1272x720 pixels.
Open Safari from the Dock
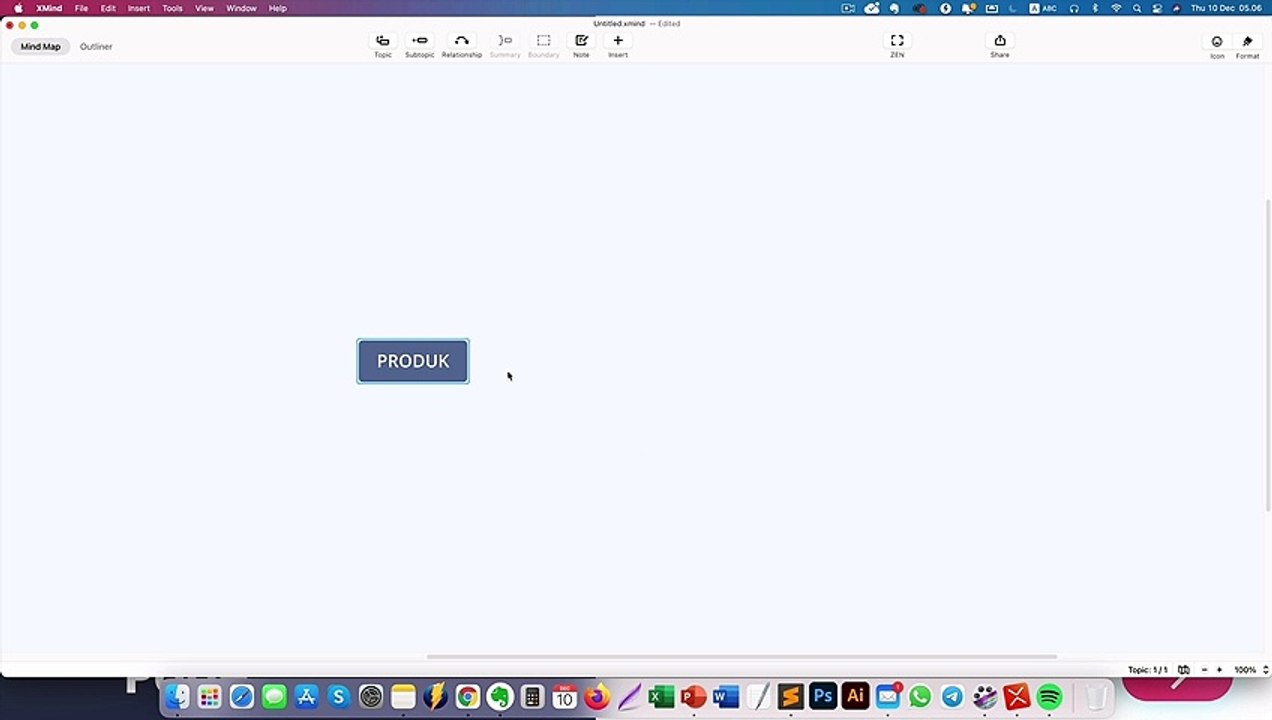[242, 697]
